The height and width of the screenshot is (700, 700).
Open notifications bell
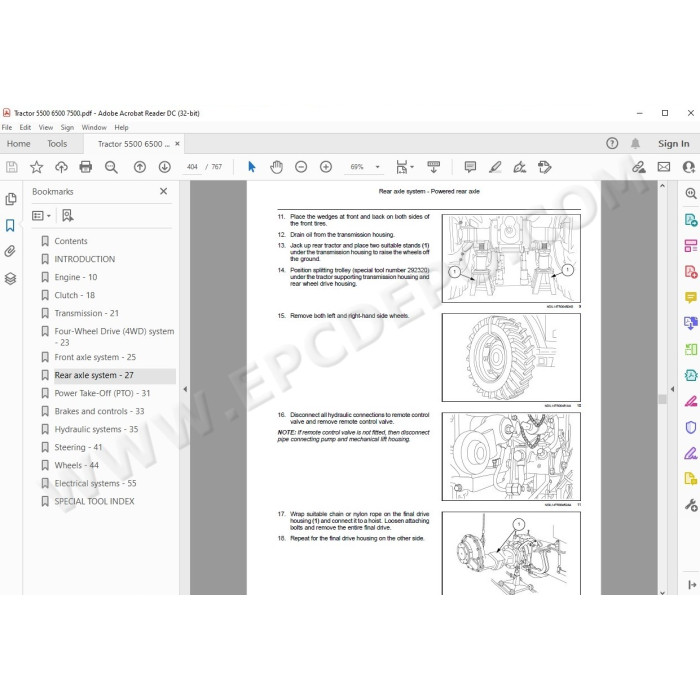tap(635, 144)
